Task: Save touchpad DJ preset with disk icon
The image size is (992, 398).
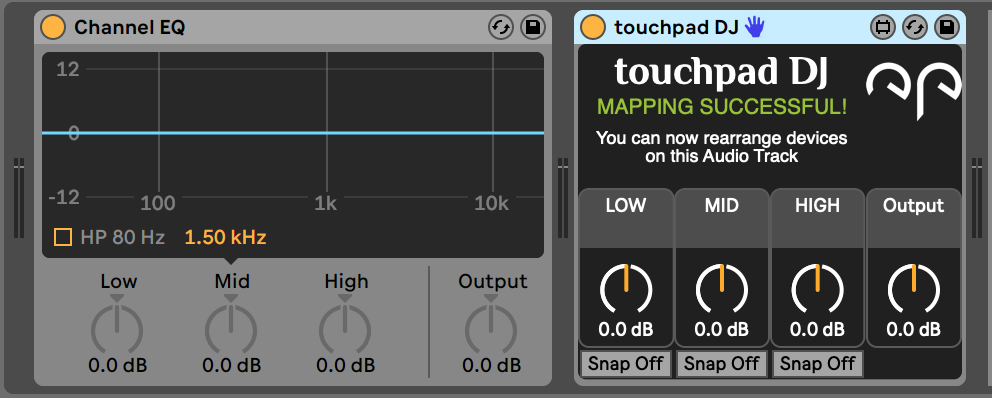Action: [x=946, y=27]
